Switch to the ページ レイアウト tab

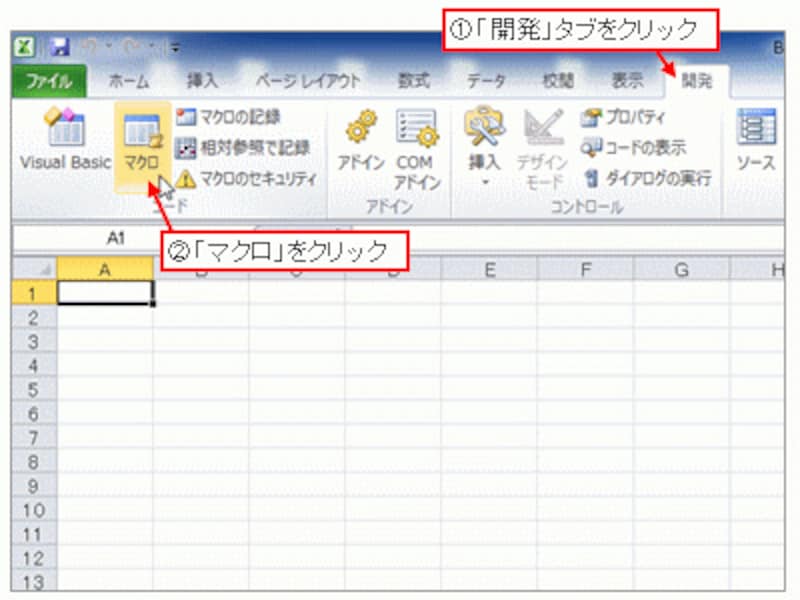click(308, 81)
